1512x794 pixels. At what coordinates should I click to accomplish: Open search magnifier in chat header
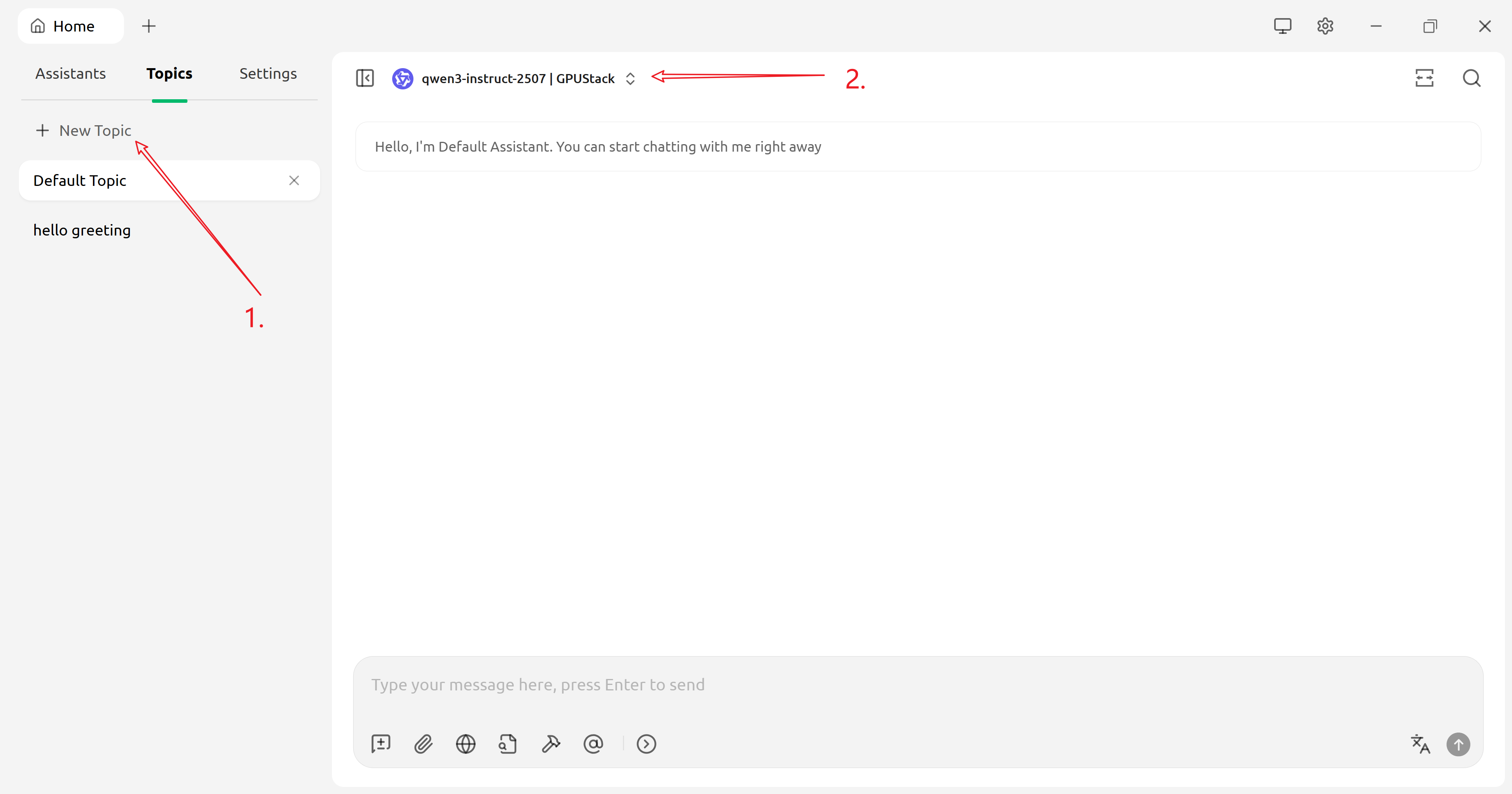(x=1471, y=78)
